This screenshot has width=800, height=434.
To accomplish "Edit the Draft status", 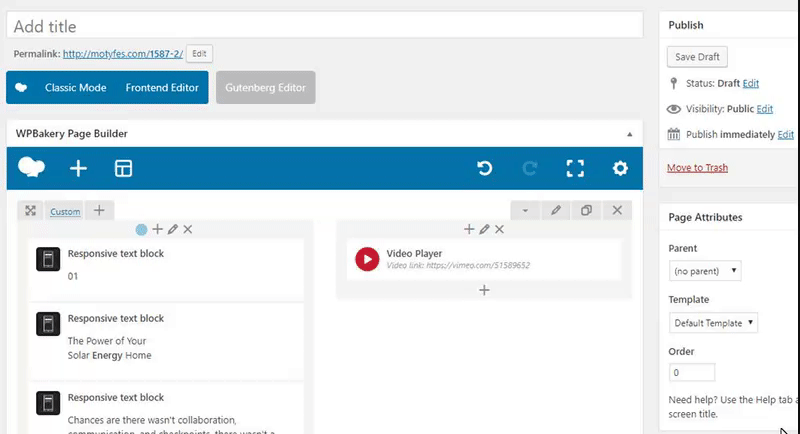I will tap(751, 83).
